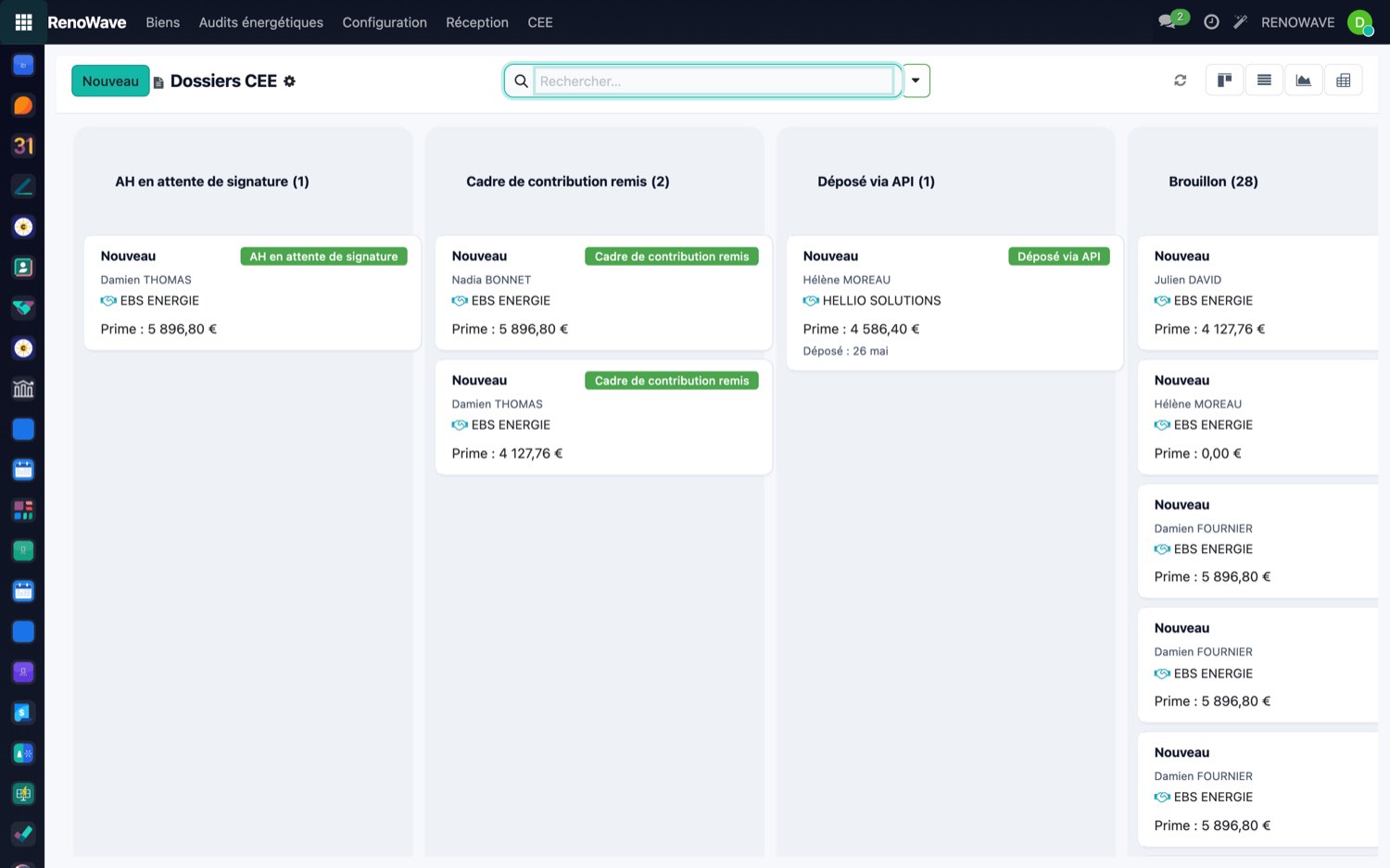Open the 31 calendar app in sidebar

23,145
